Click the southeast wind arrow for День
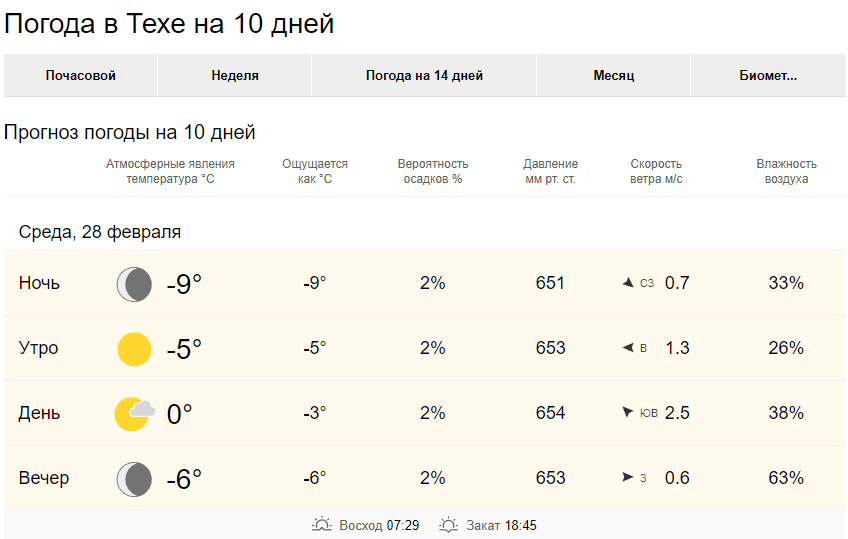 pyautogui.click(x=628, y=412)
